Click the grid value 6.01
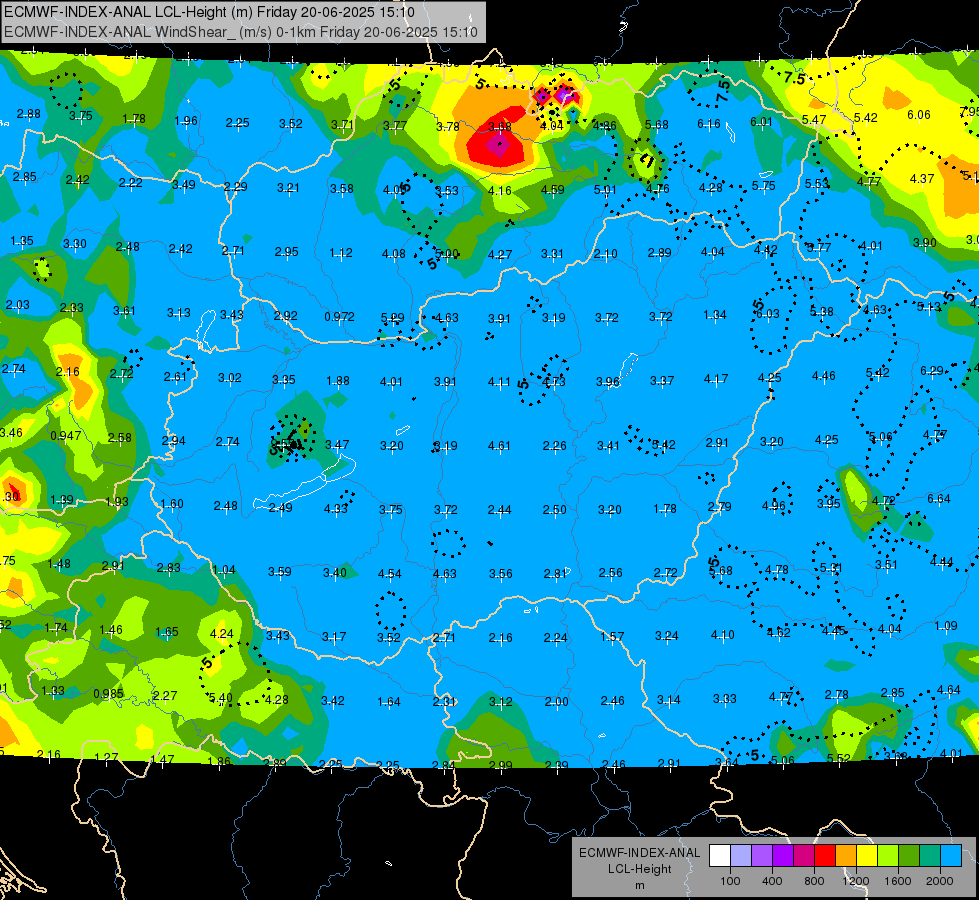Viewport: 979px width, 900px height. click(761, 122)
